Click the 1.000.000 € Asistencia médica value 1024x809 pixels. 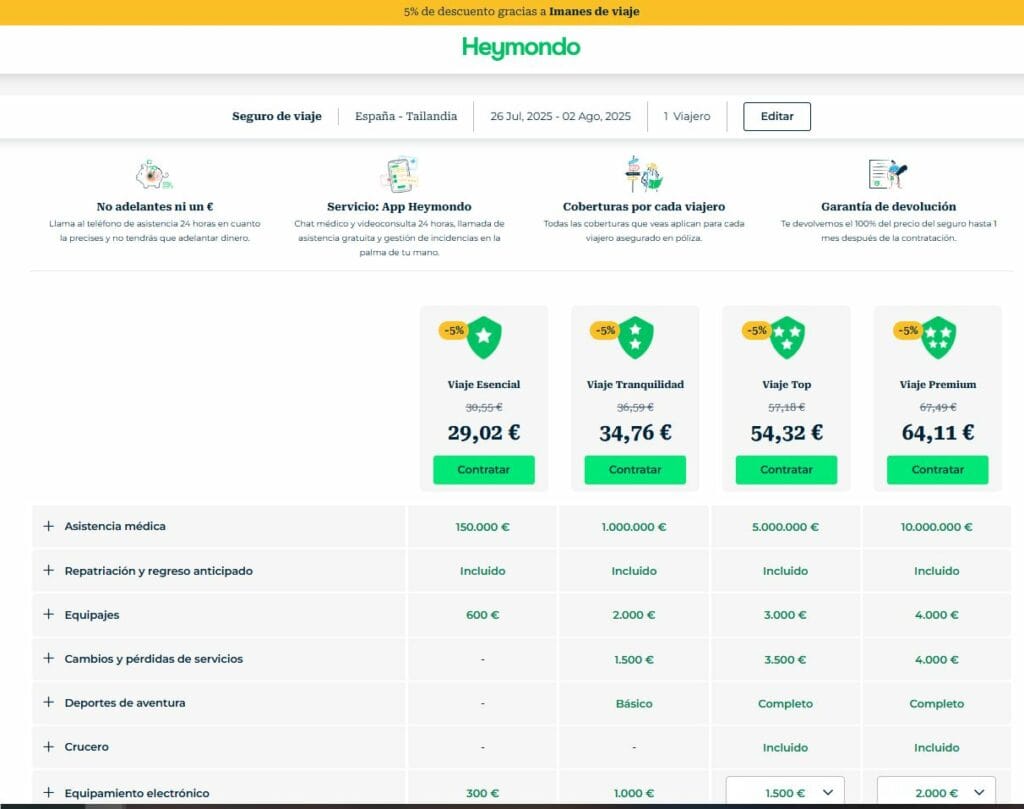tap(634, 527)
